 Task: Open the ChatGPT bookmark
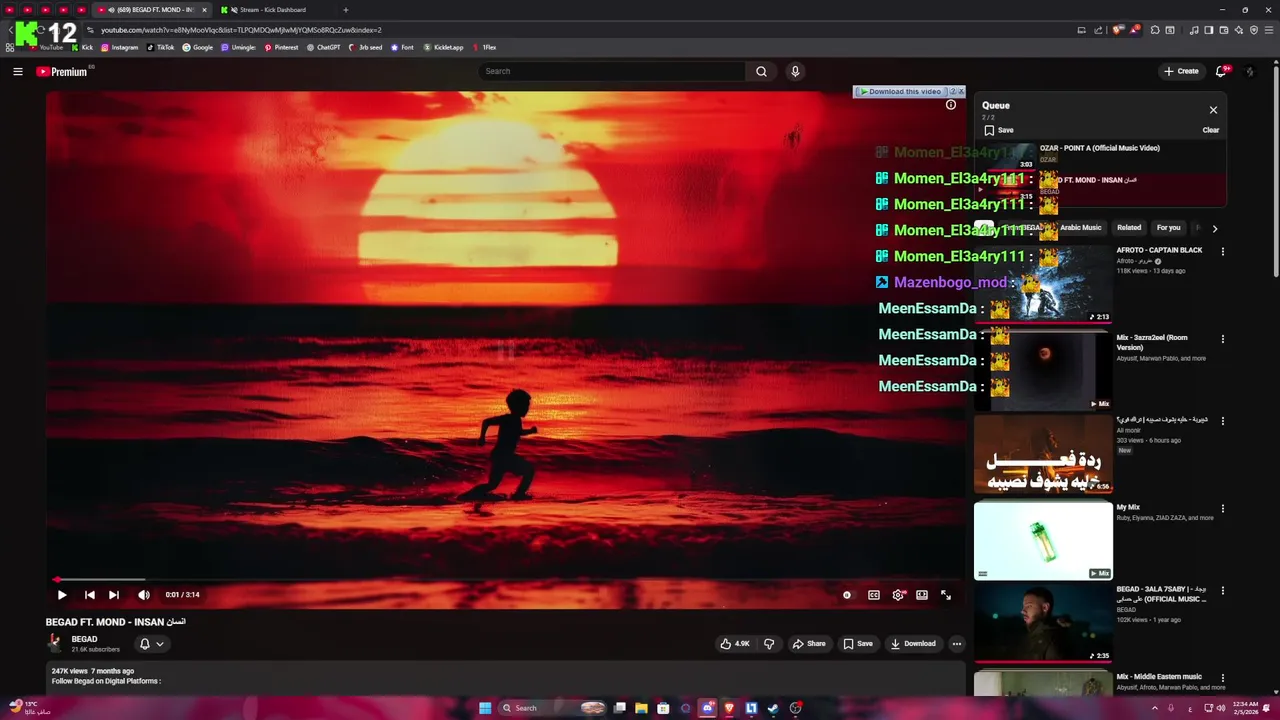[324, 47]
